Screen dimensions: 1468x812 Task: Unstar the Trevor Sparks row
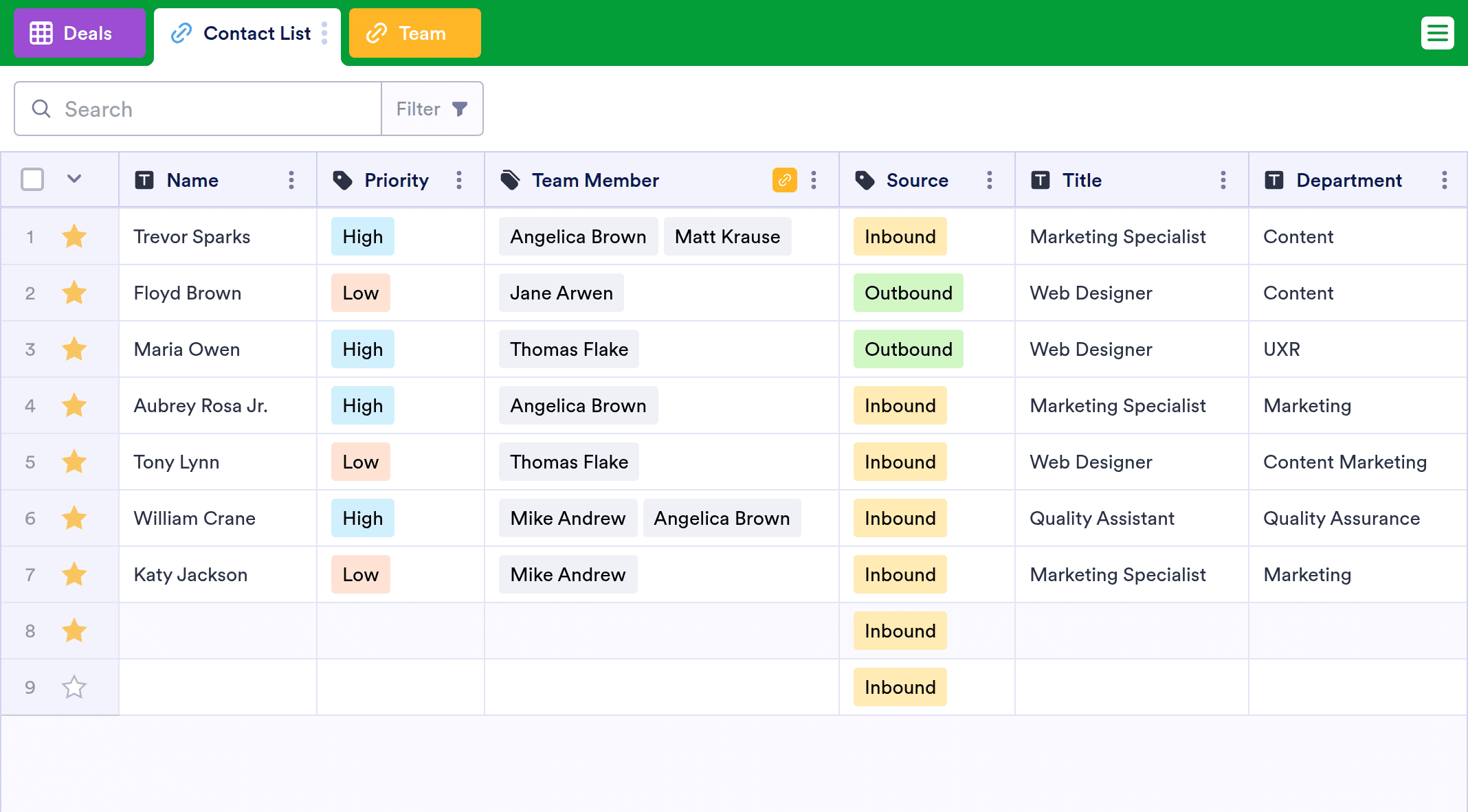point(74,236)
